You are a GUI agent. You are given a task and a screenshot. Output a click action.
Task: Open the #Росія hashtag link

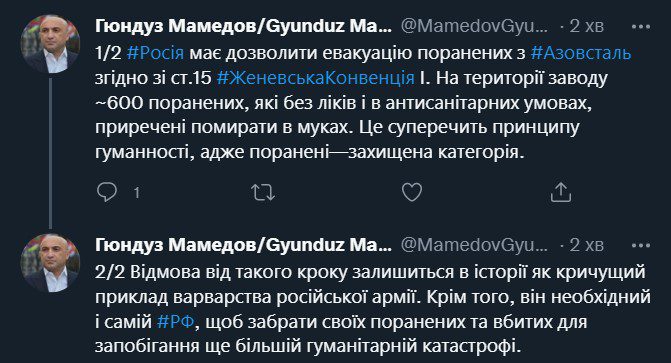click(x=155, y=53)
